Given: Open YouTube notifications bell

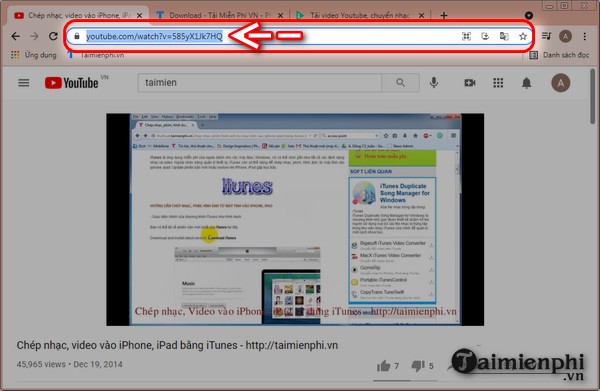Looking at the screenshot, I should click(527, 83).
